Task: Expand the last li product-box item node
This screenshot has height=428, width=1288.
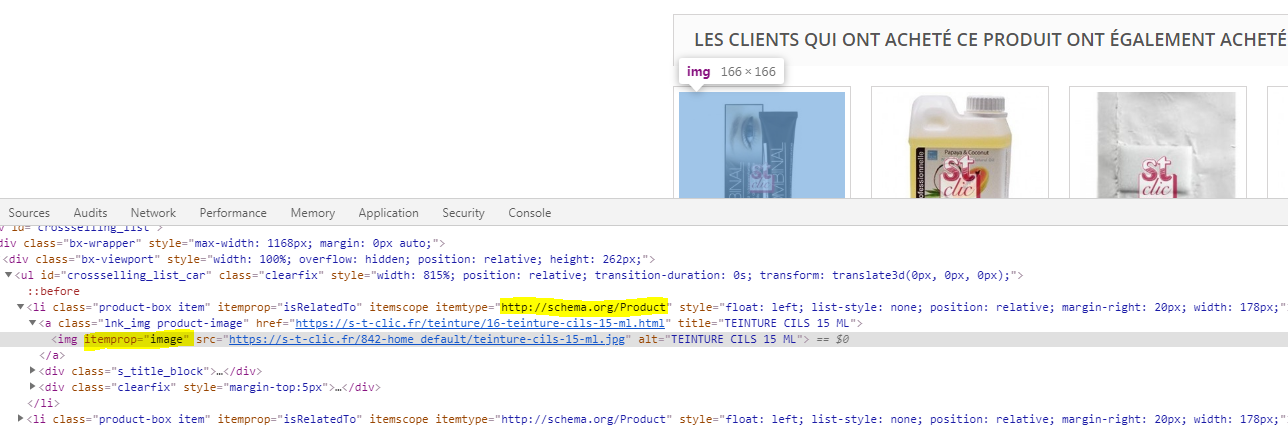Action: tap(21, 419)
